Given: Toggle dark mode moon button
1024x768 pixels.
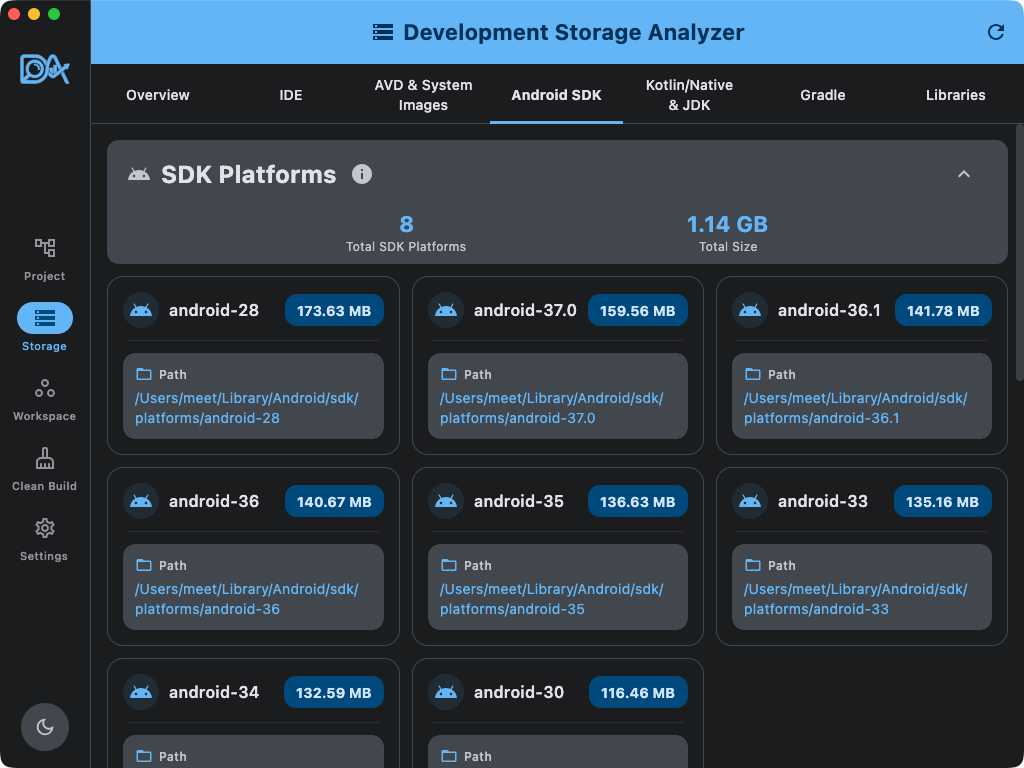Looking at the screenshot, I should [x=44, y=727].
